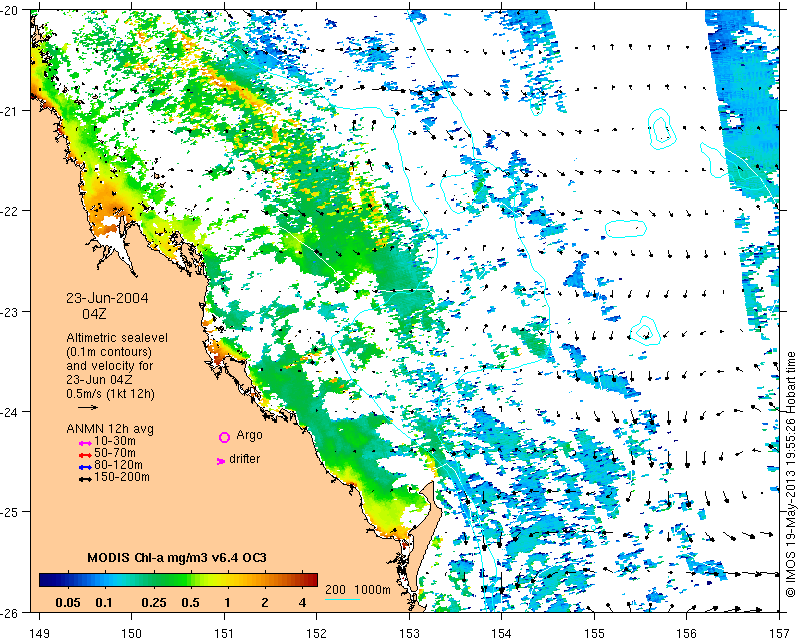Click the latitude axis label -22
The width and height of the screenshot is (800, 640).
9,211
